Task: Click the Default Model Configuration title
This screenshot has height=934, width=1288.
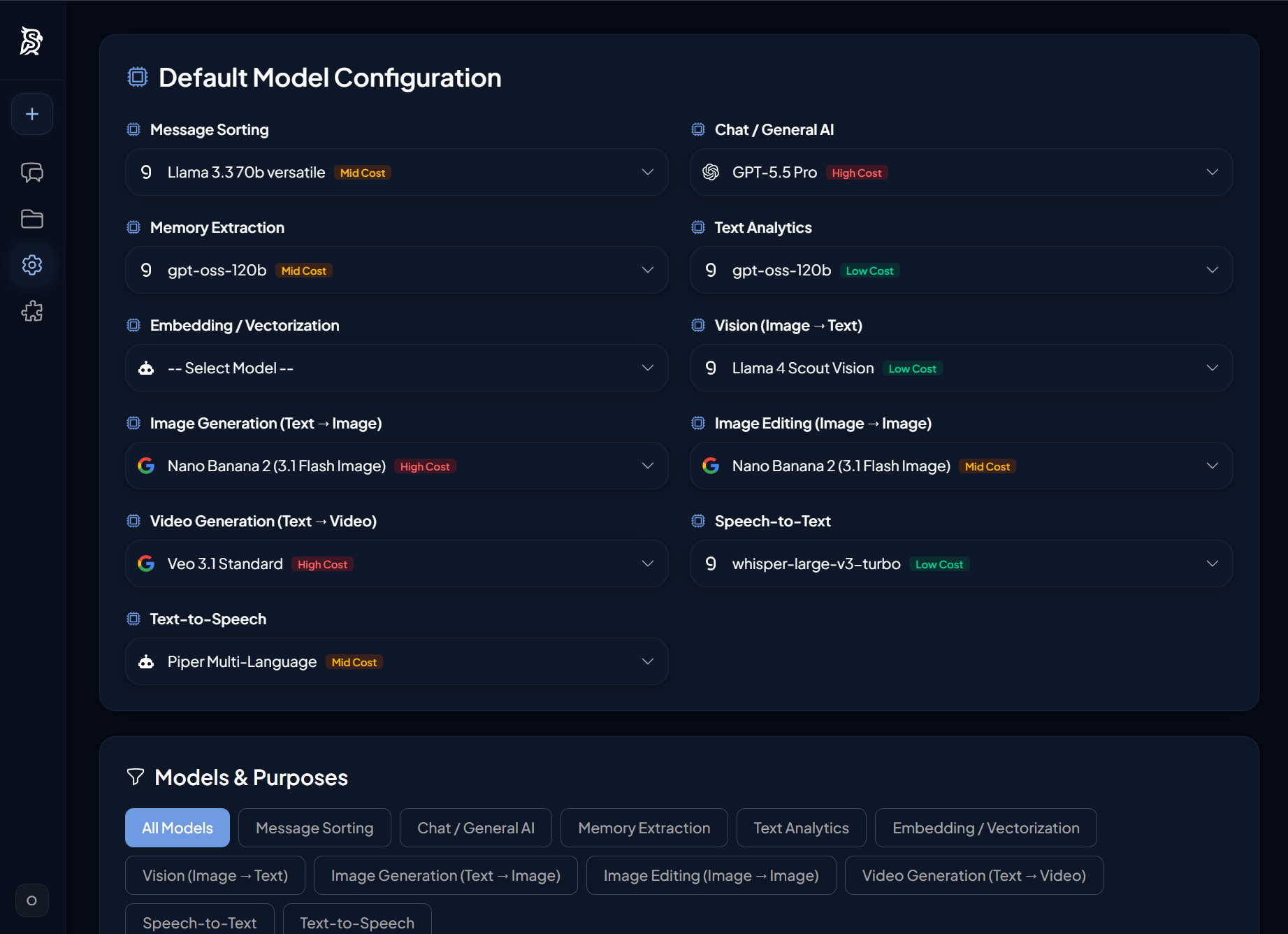Action: [330, 78]
